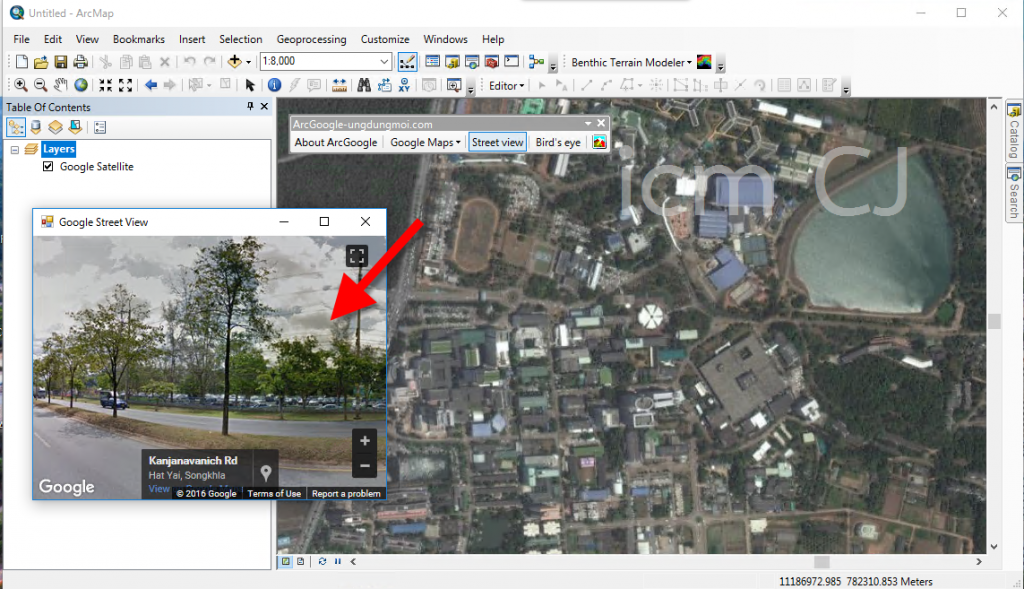Viewport: 1024px width, 589px height.
Task: Collapse the Layers group in Table Of Contents
Action: [16, 148]
